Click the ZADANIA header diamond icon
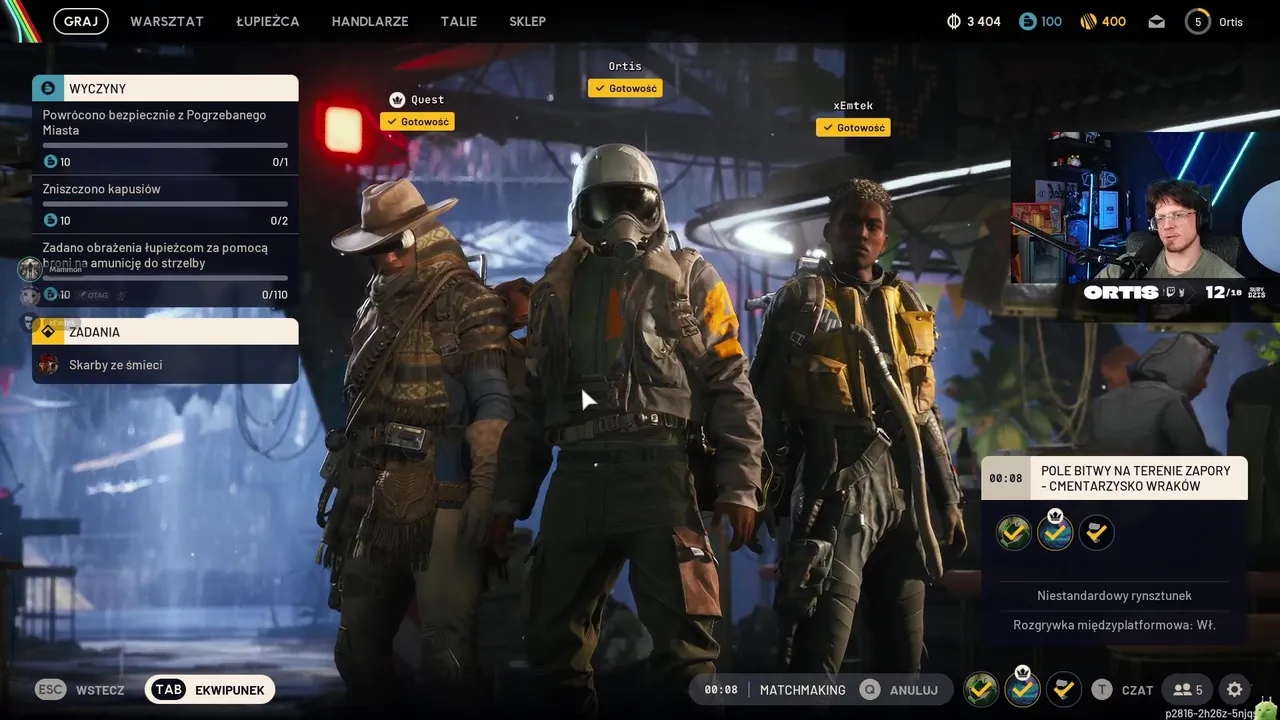 click(x=47, y=332)
